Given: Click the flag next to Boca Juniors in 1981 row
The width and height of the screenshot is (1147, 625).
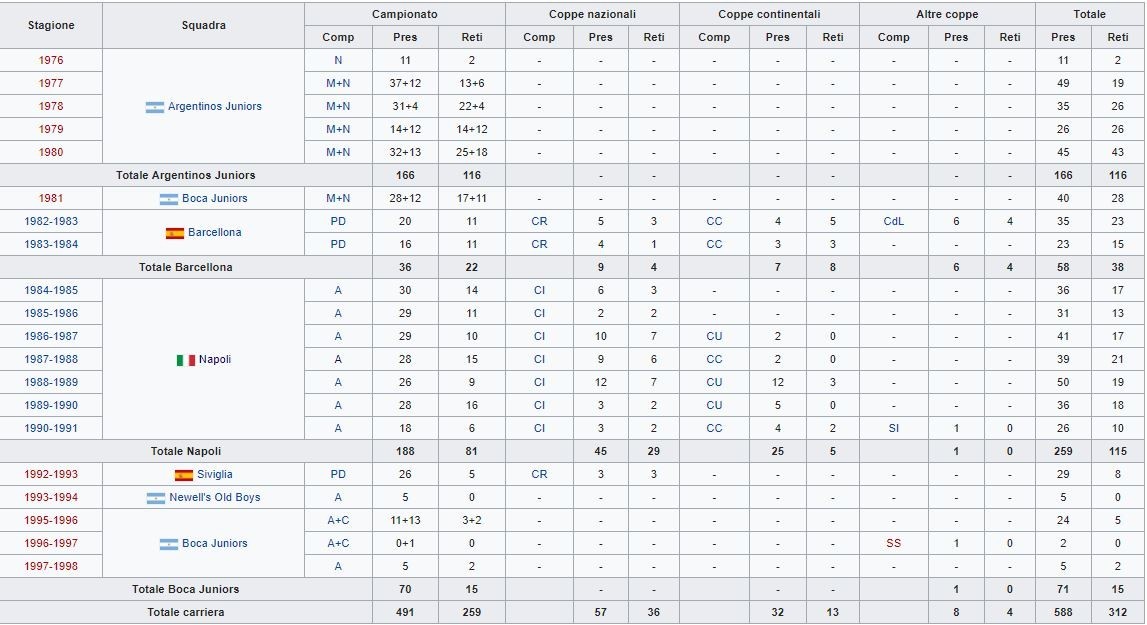Looking at the screenshot, I should [168, 199].
